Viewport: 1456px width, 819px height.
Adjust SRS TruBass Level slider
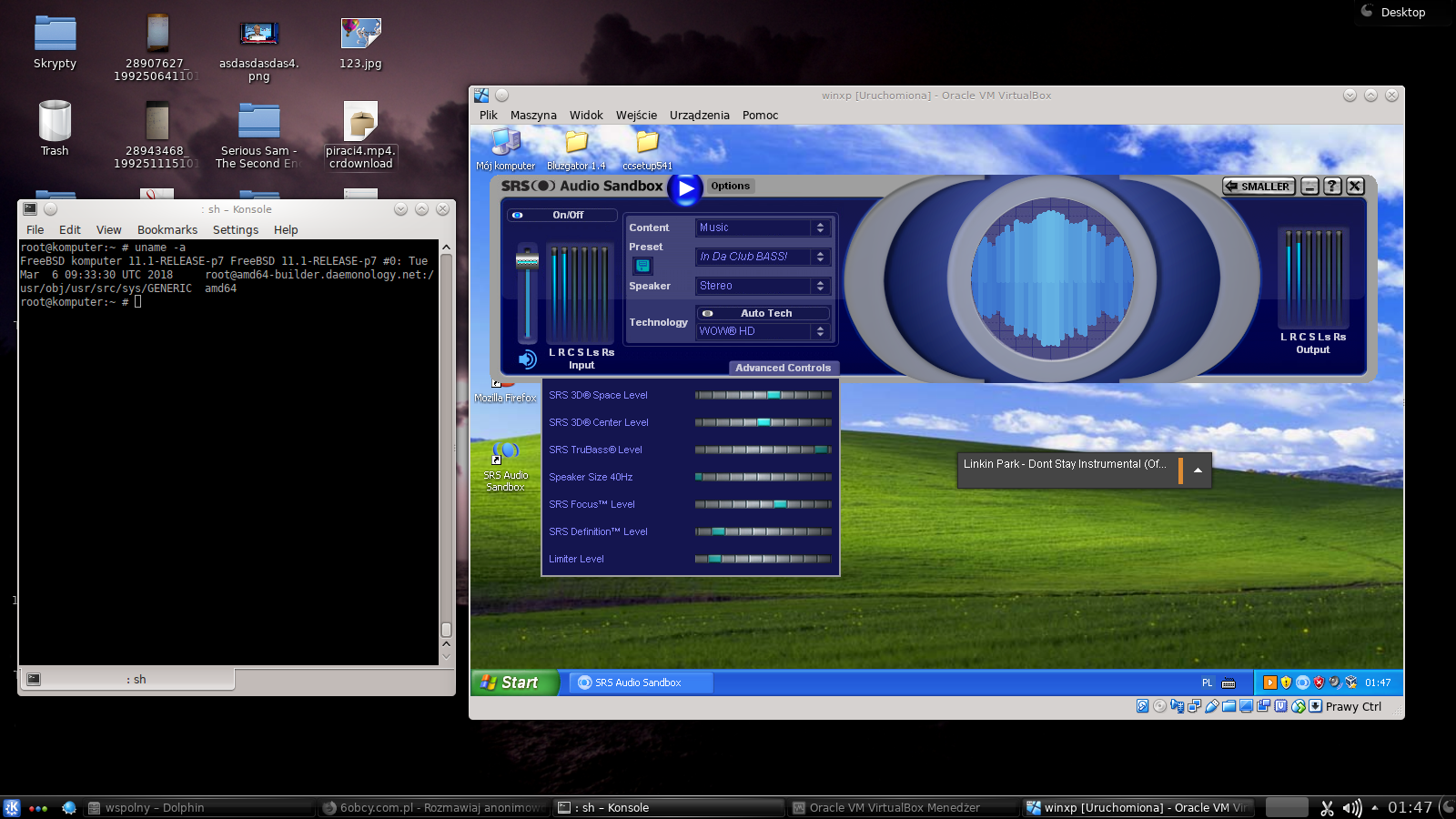click(763, 450)
